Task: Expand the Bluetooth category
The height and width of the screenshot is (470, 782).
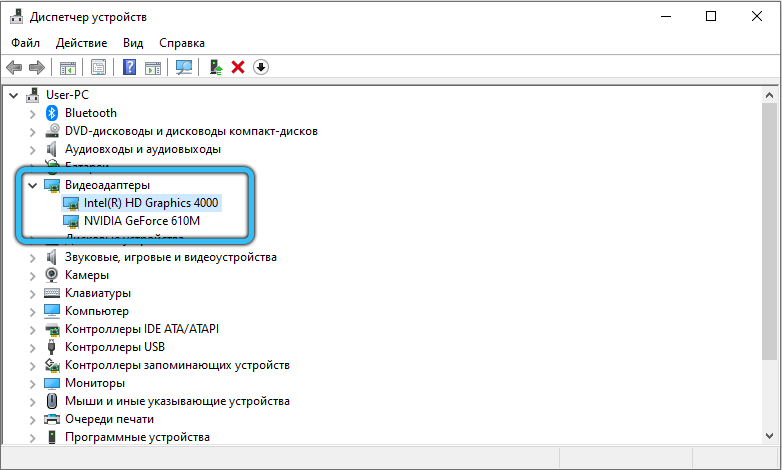Action: pos(32,114)
